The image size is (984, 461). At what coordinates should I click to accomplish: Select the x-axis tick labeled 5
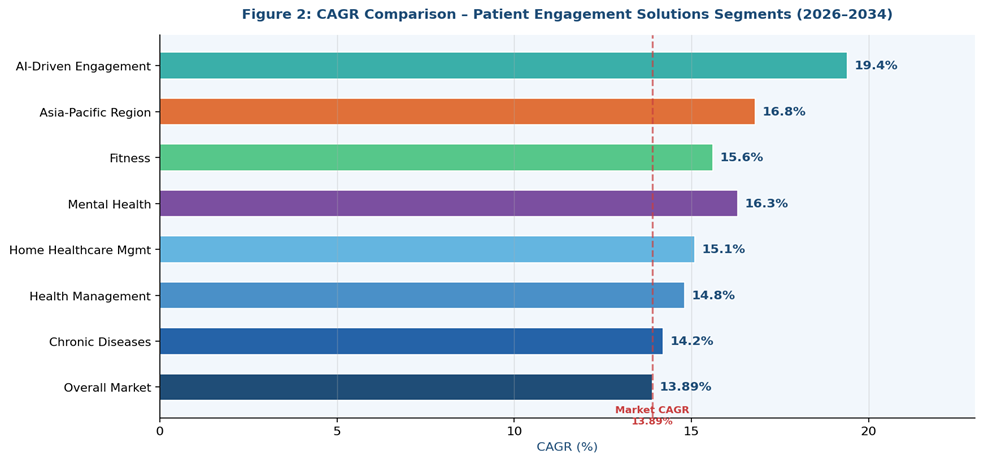(337, 431)
